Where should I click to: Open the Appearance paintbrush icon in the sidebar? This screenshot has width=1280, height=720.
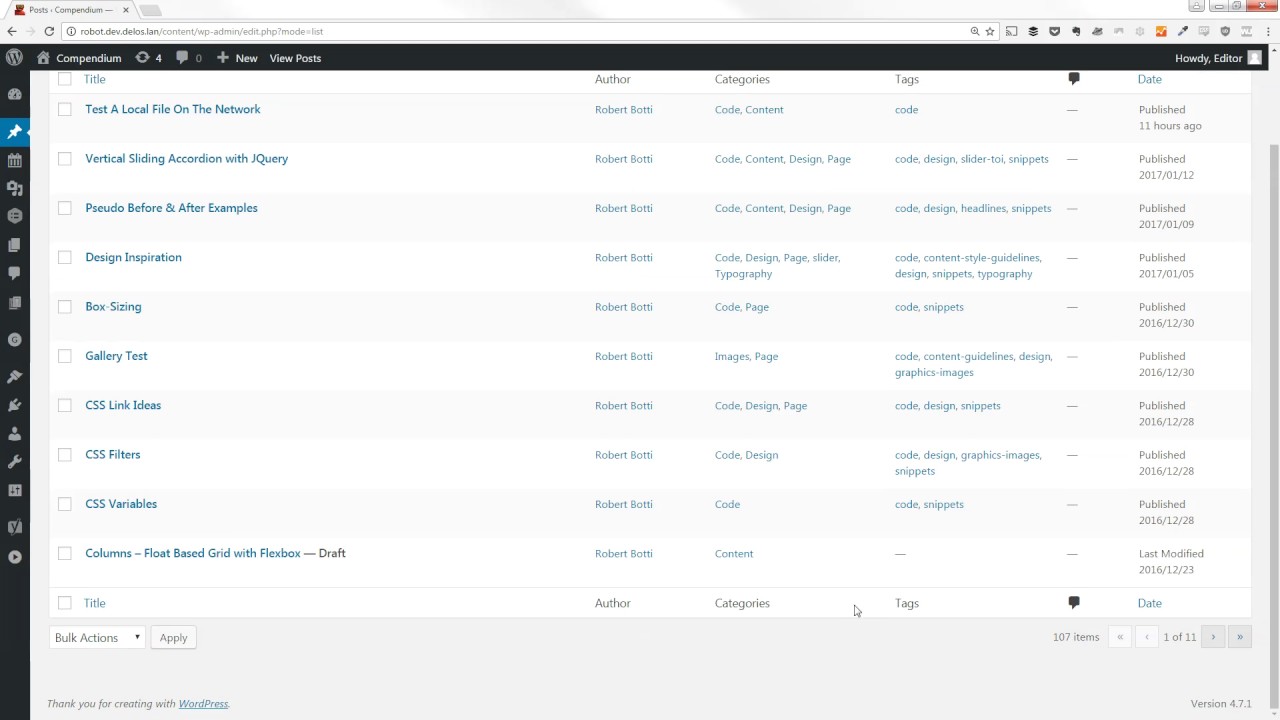tap(14, 377)
